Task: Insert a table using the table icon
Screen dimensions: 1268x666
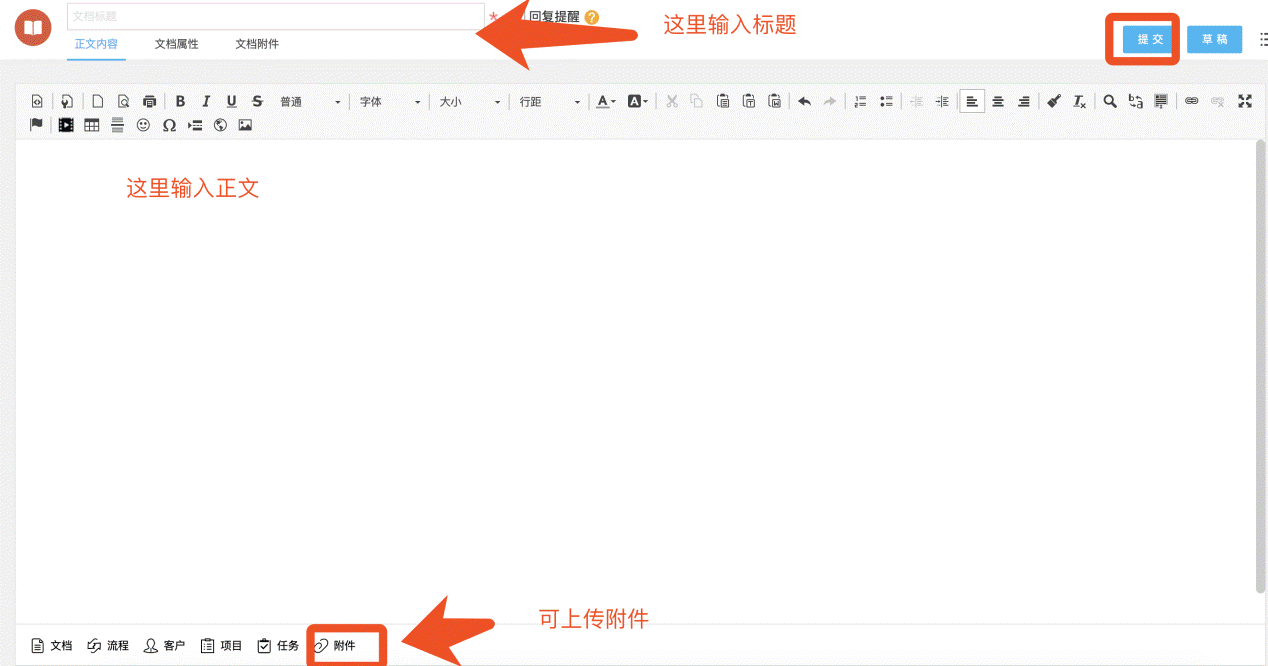Action: click(x=91, y=125)
